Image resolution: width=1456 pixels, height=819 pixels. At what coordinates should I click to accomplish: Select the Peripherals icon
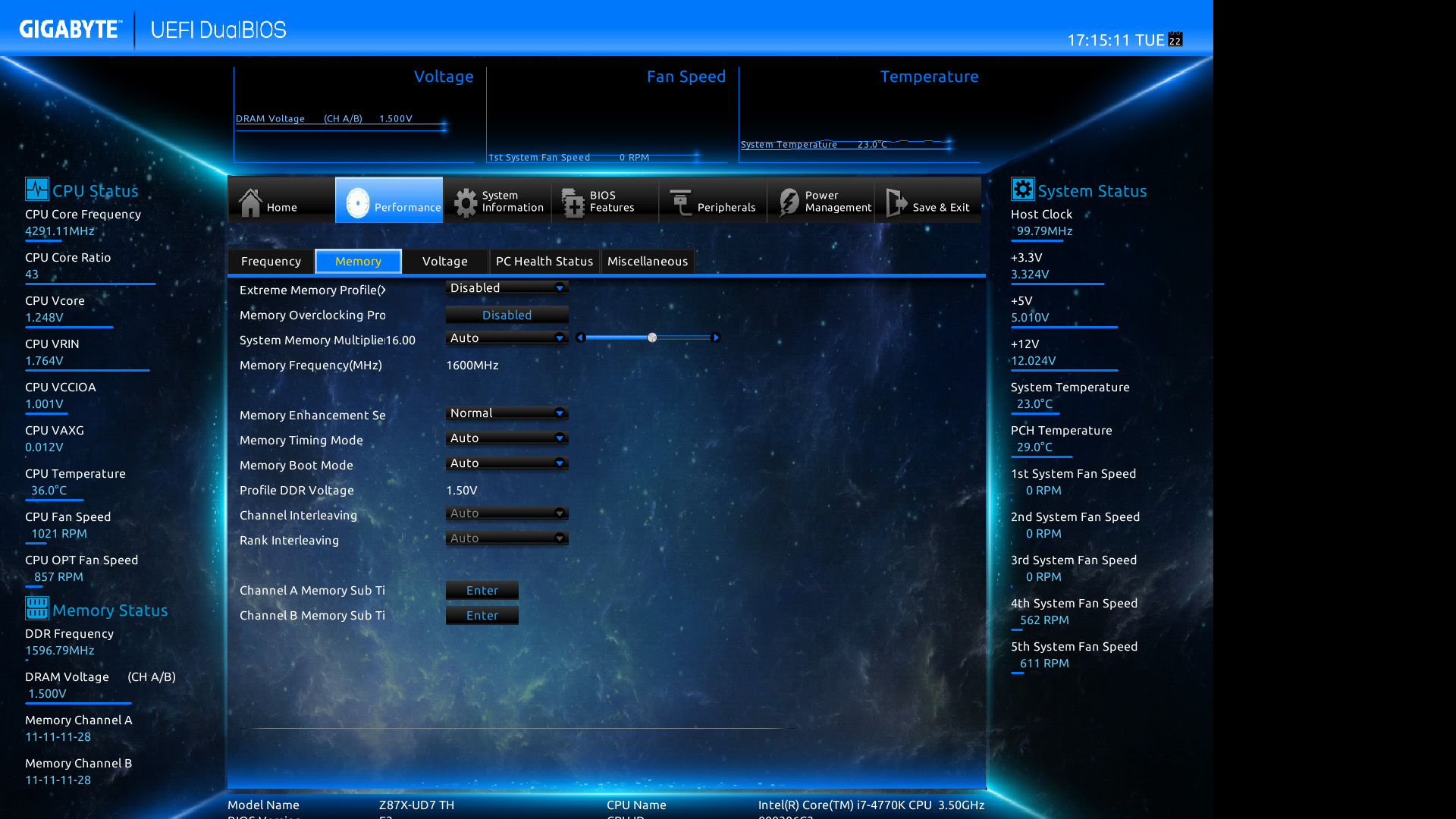pyautogui.click(x=680, y=202)
